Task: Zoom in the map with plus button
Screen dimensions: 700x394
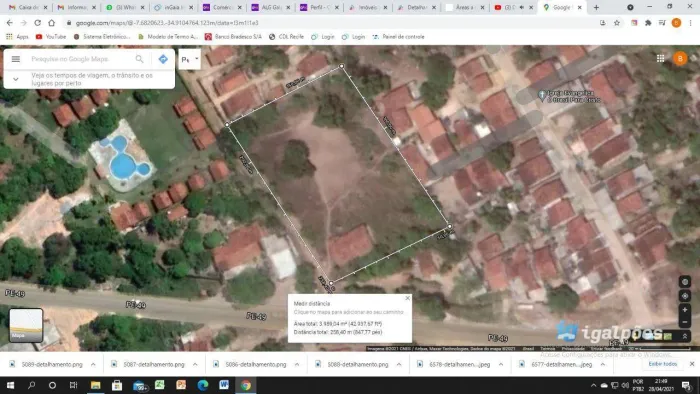Action: point(684,310)
